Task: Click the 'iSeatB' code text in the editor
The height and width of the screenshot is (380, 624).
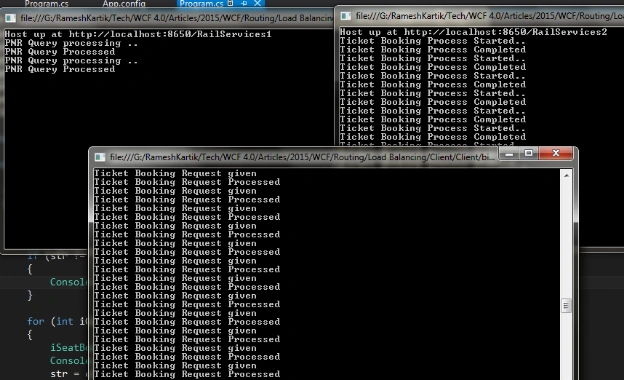Action: (x=68, y=347)
